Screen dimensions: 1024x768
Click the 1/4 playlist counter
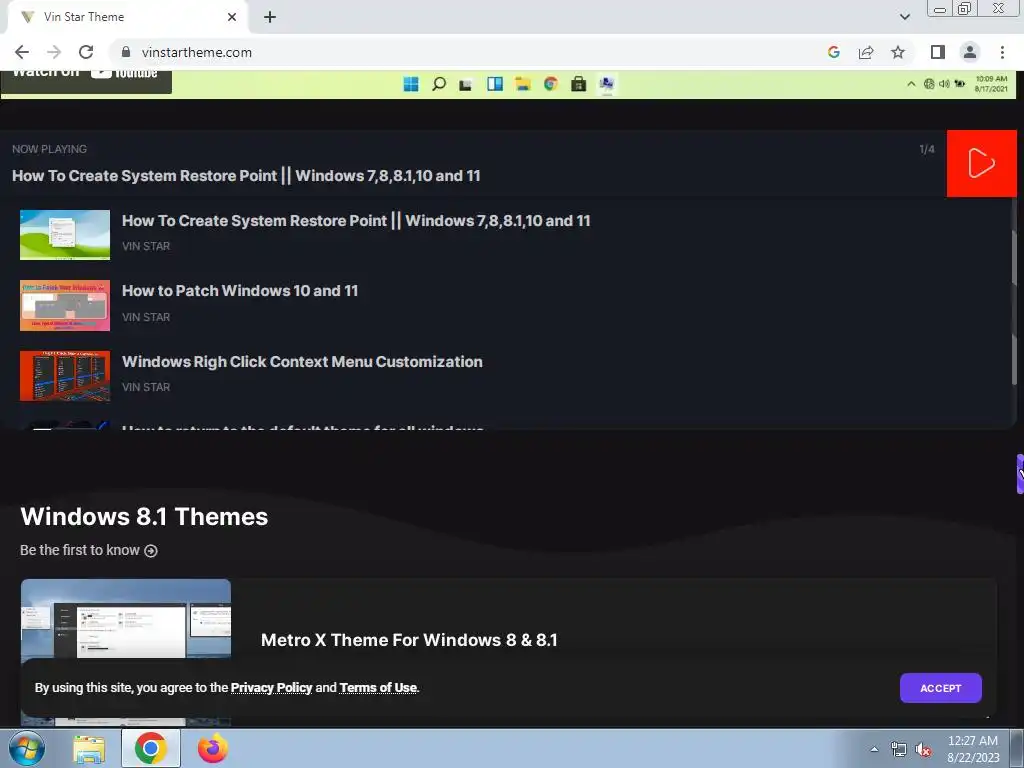pos(927,149)
